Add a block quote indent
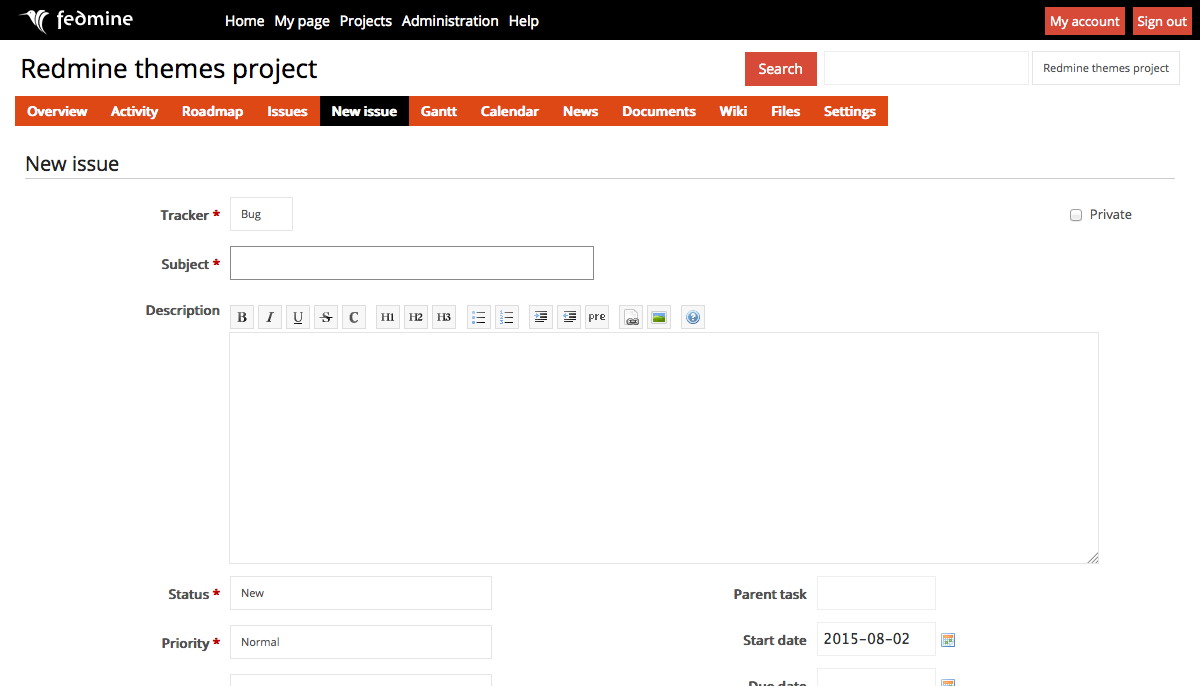 pos(541,317)
